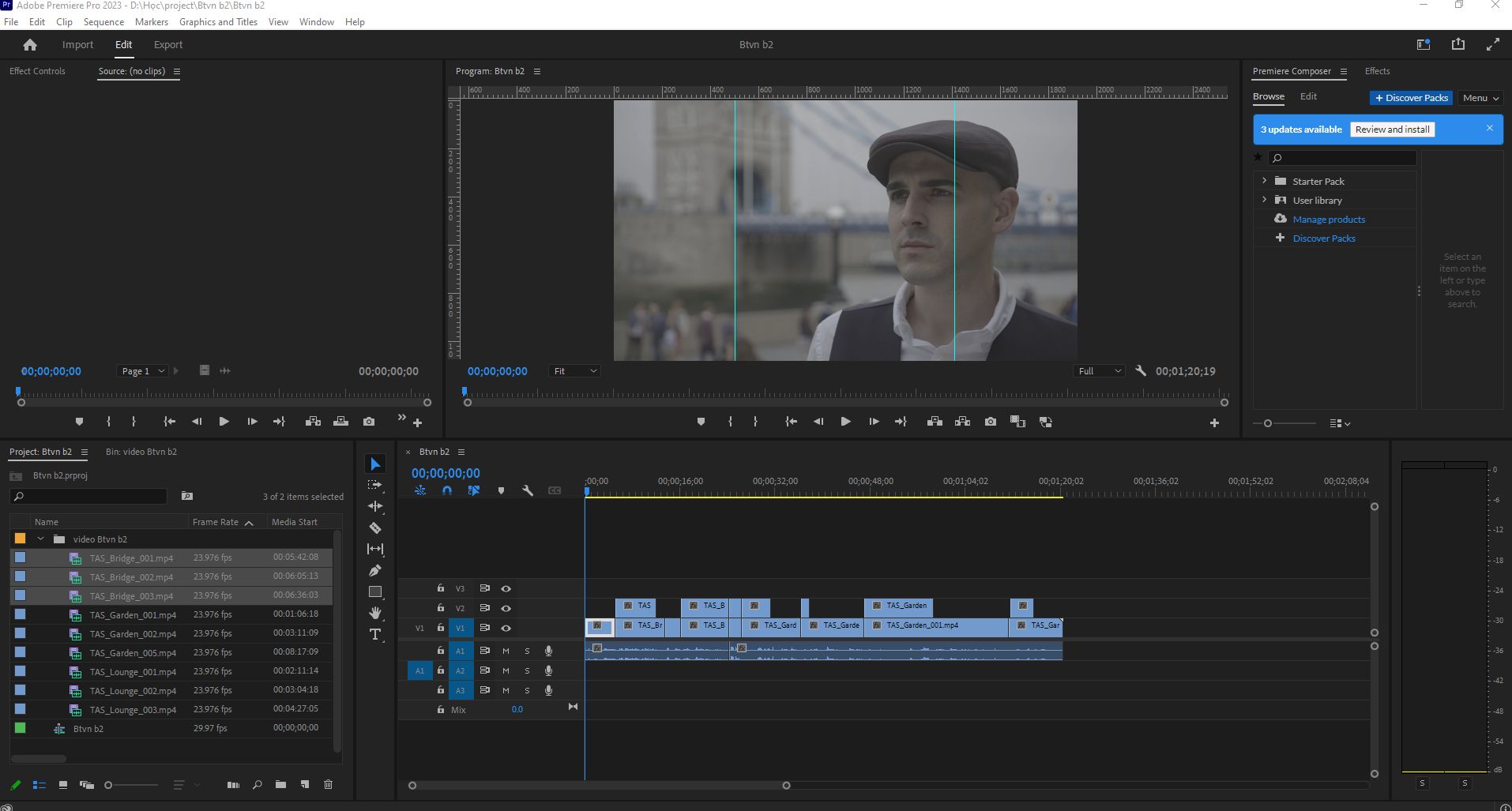Click the Manage products link
The image size is (1512, 811).
tap(1329, 220)
